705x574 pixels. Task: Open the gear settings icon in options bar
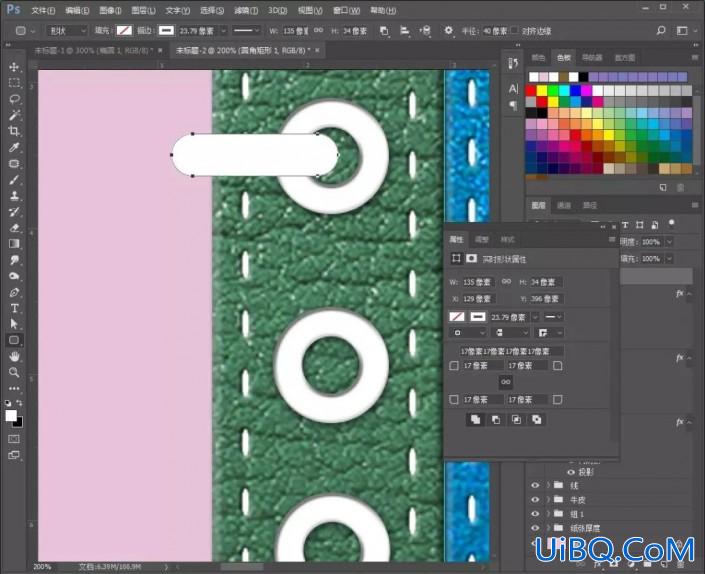(448, 31)
